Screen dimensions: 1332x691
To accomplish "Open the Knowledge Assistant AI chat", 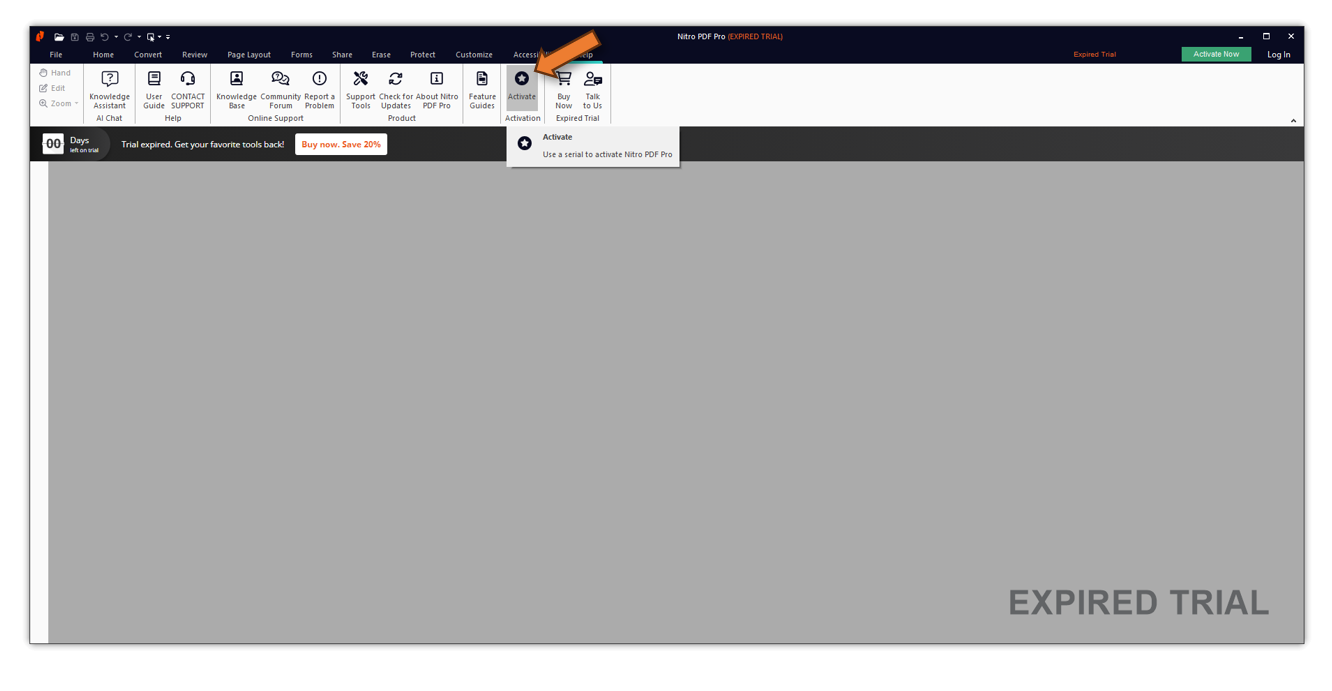I will click(x=109, y=89).
